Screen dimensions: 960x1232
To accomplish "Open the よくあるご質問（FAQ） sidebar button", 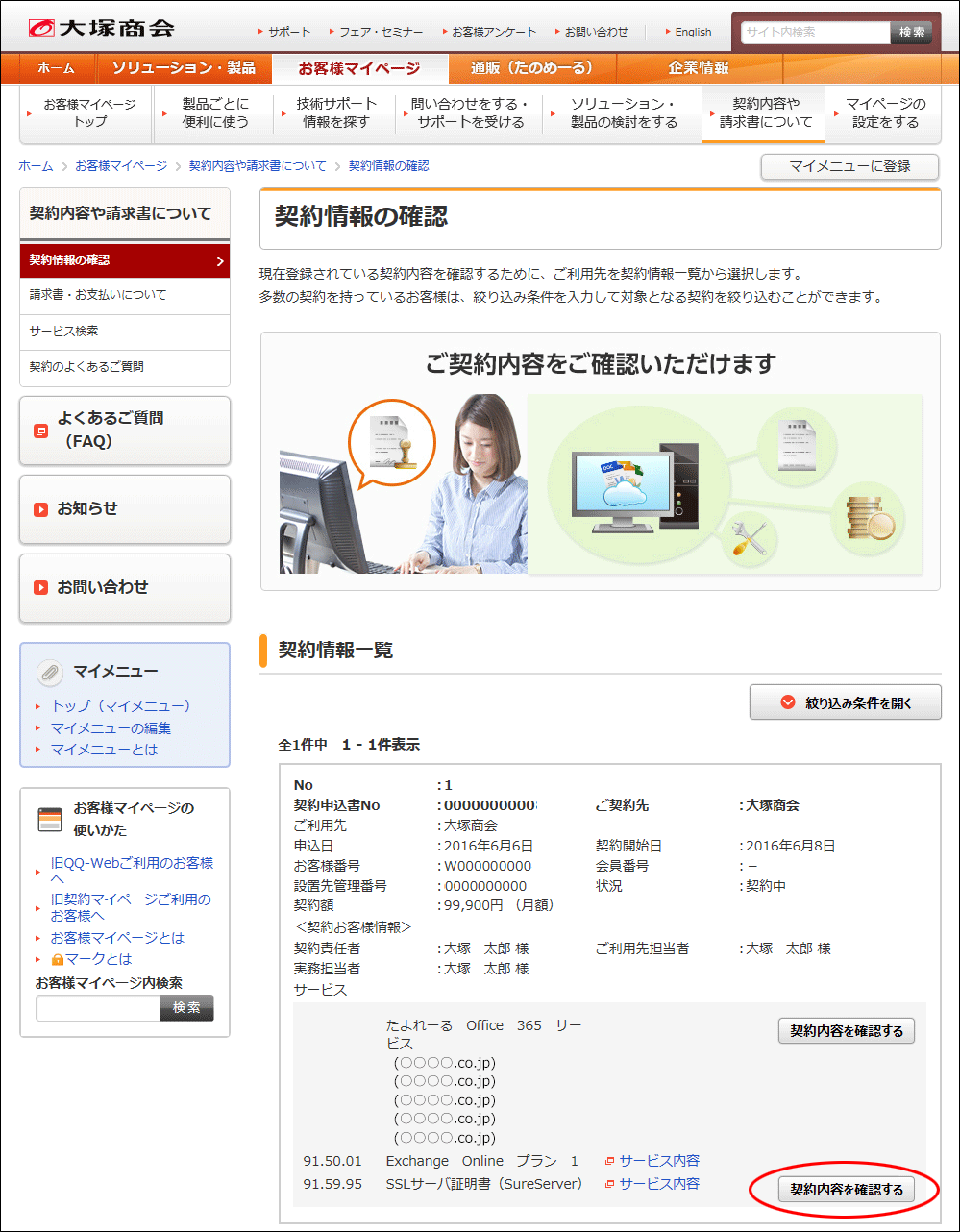I will 125,431.
